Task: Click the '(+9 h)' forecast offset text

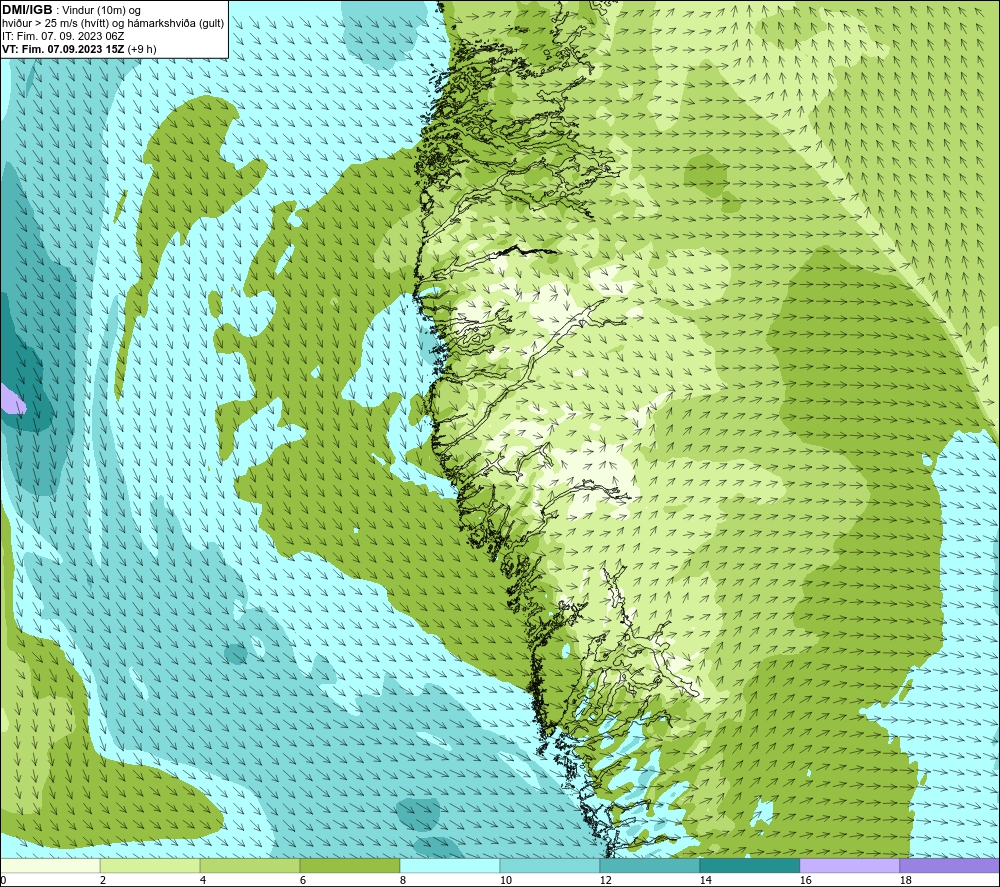Action: (142, 49)
